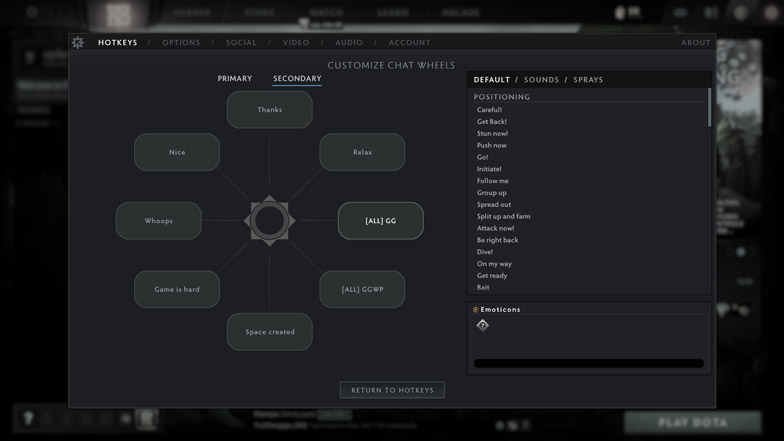784x441 pixels.
Task: Select the Game is hard wheel slot
Action: pos(177,289)
